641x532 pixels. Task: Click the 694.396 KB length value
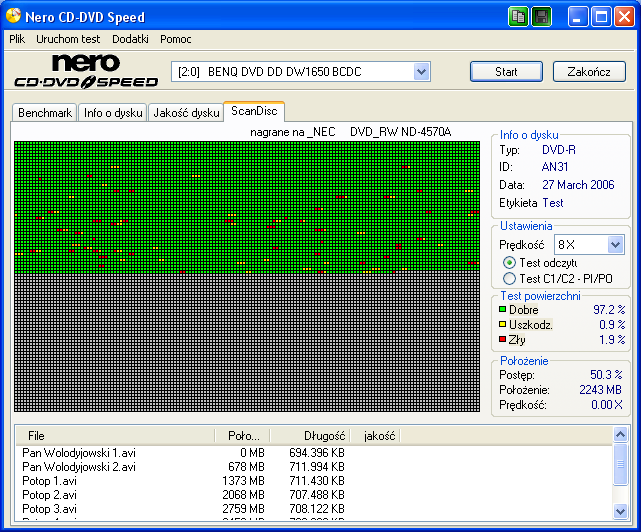coord(316,453)
